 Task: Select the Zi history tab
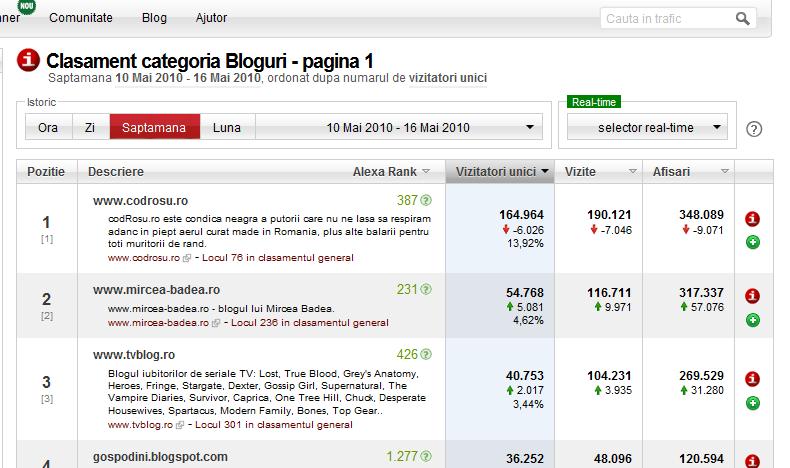tap(91, 127)
